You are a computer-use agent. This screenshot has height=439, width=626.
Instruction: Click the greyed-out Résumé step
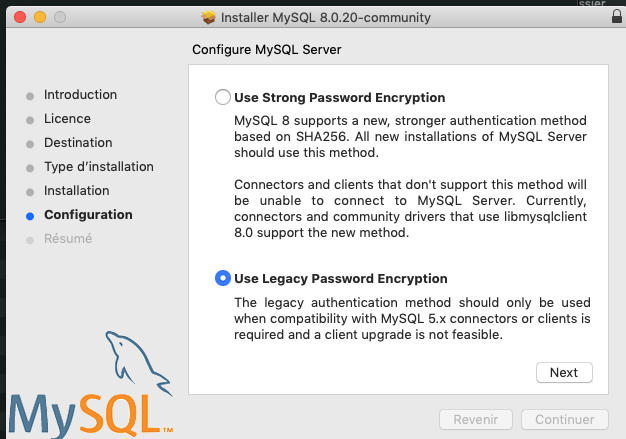(68, 239)
